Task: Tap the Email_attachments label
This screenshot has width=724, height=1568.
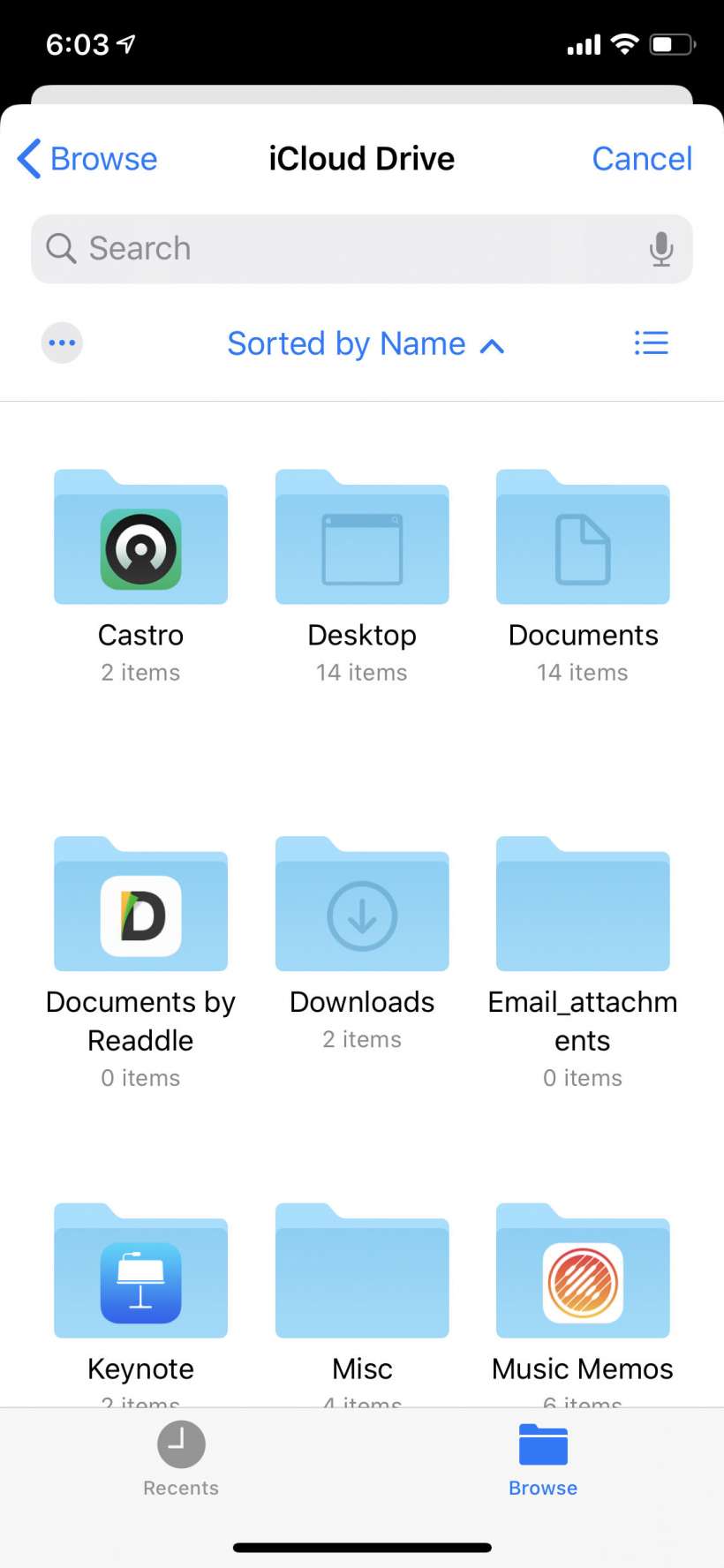Action: coord(583,1021)
